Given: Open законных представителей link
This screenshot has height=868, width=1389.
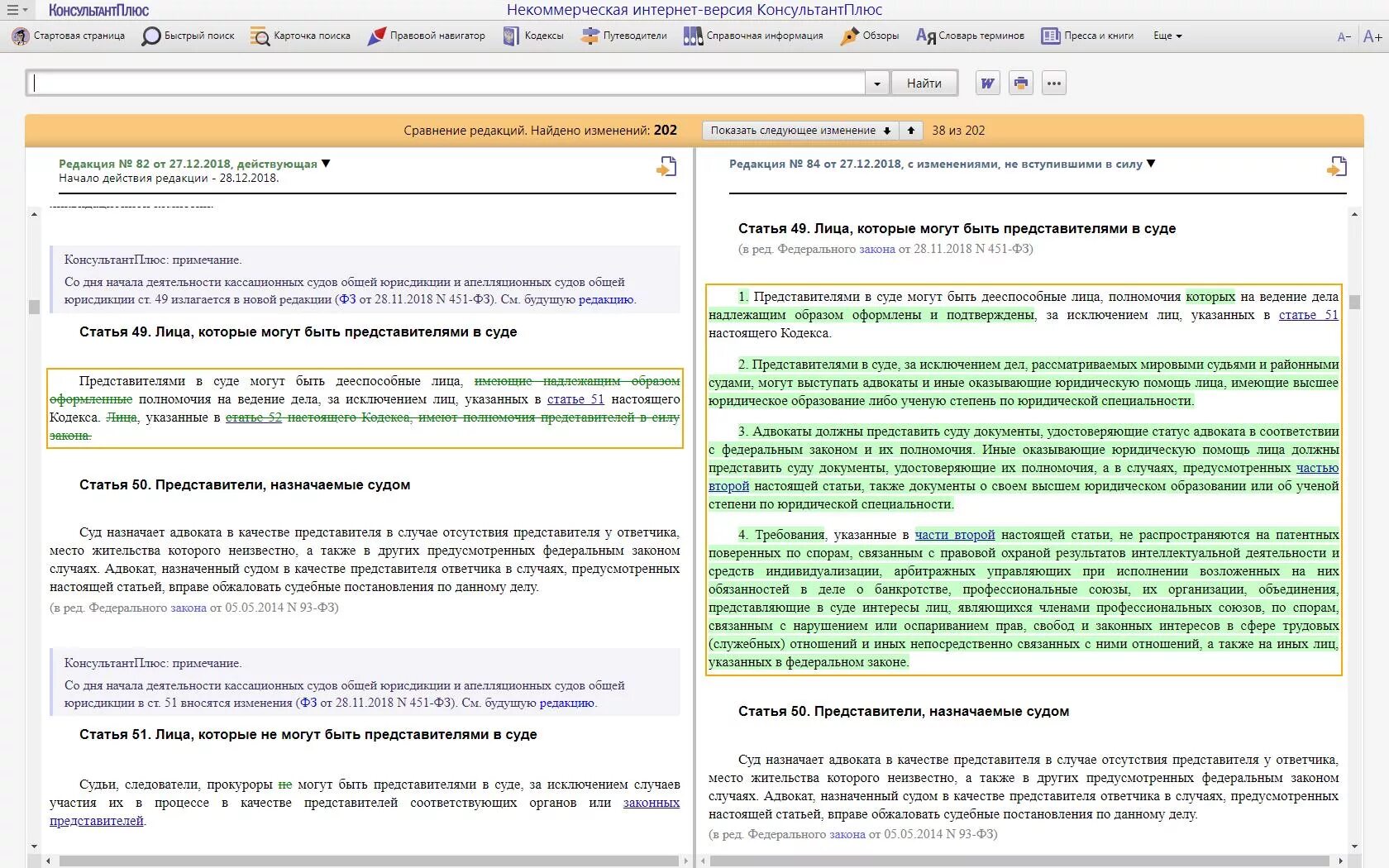Looking at the screenshot, I should 652,803.
